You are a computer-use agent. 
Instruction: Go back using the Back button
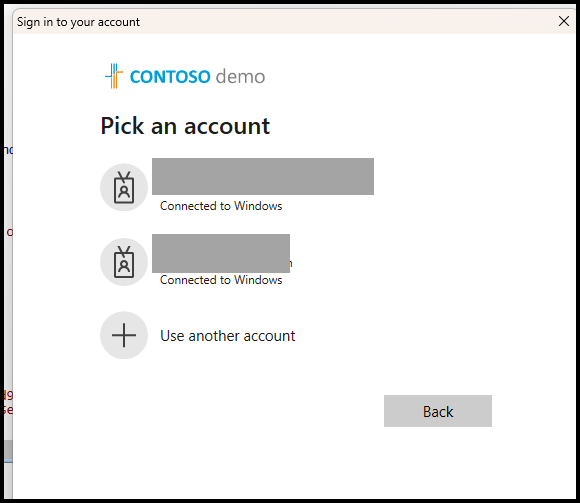(438, 411)
